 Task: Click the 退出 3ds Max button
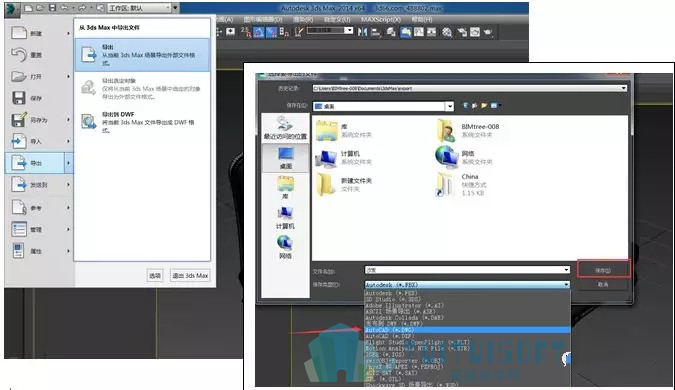coord(190,275)
